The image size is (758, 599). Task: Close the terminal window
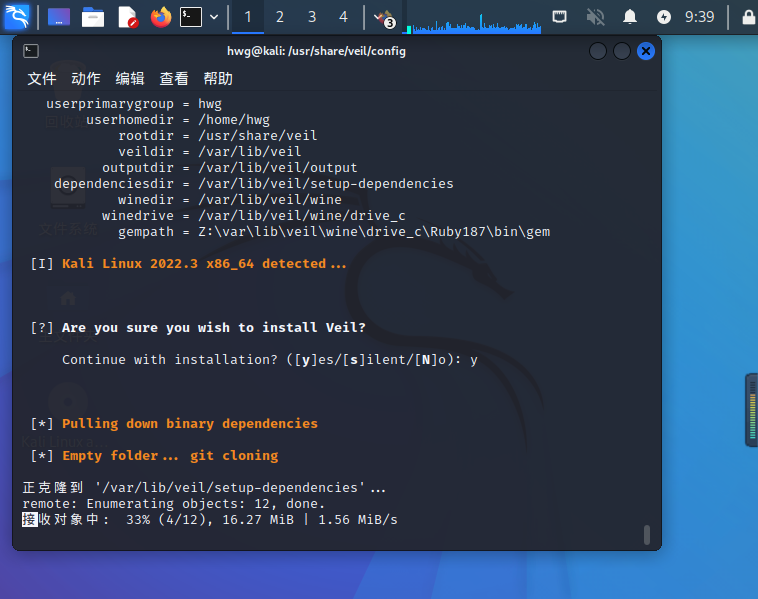(x=646, y=51)
